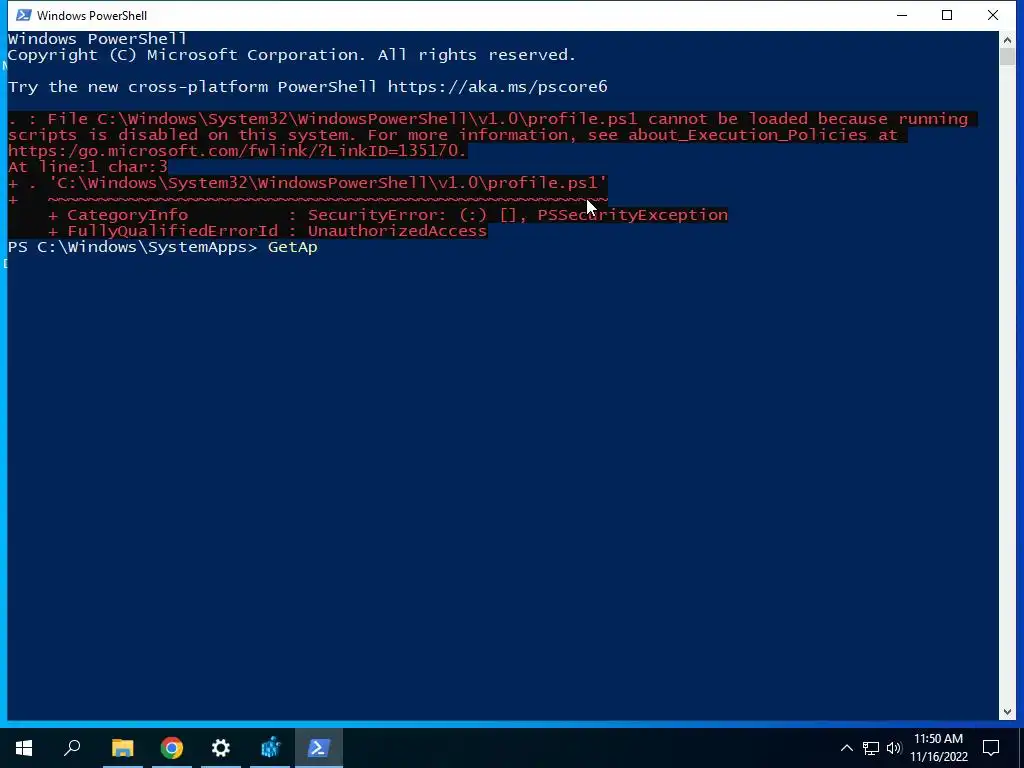Click 'At line:1 char:3' text

tap(88, 167)
